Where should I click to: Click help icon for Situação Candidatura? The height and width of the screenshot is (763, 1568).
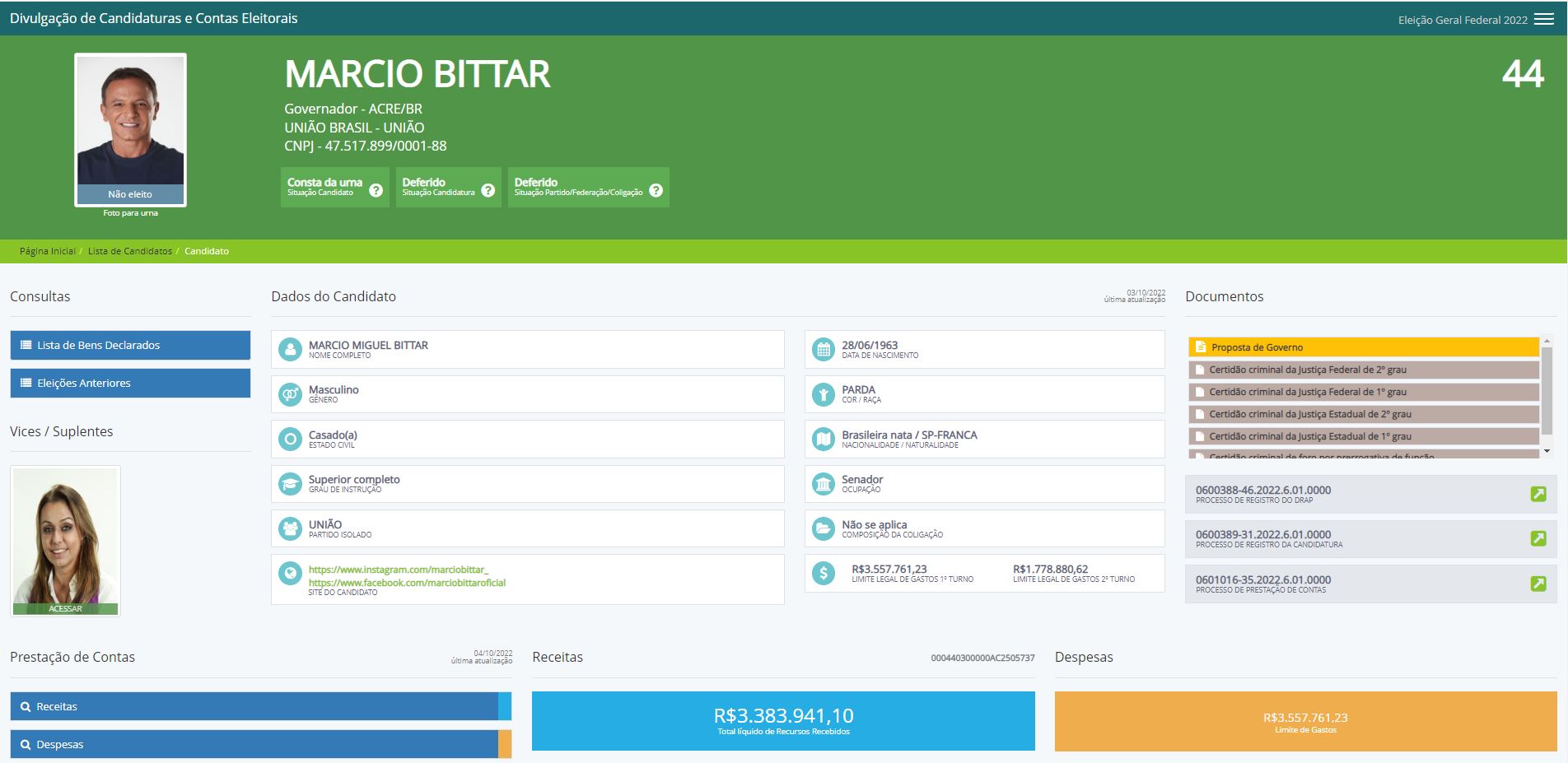488,190
